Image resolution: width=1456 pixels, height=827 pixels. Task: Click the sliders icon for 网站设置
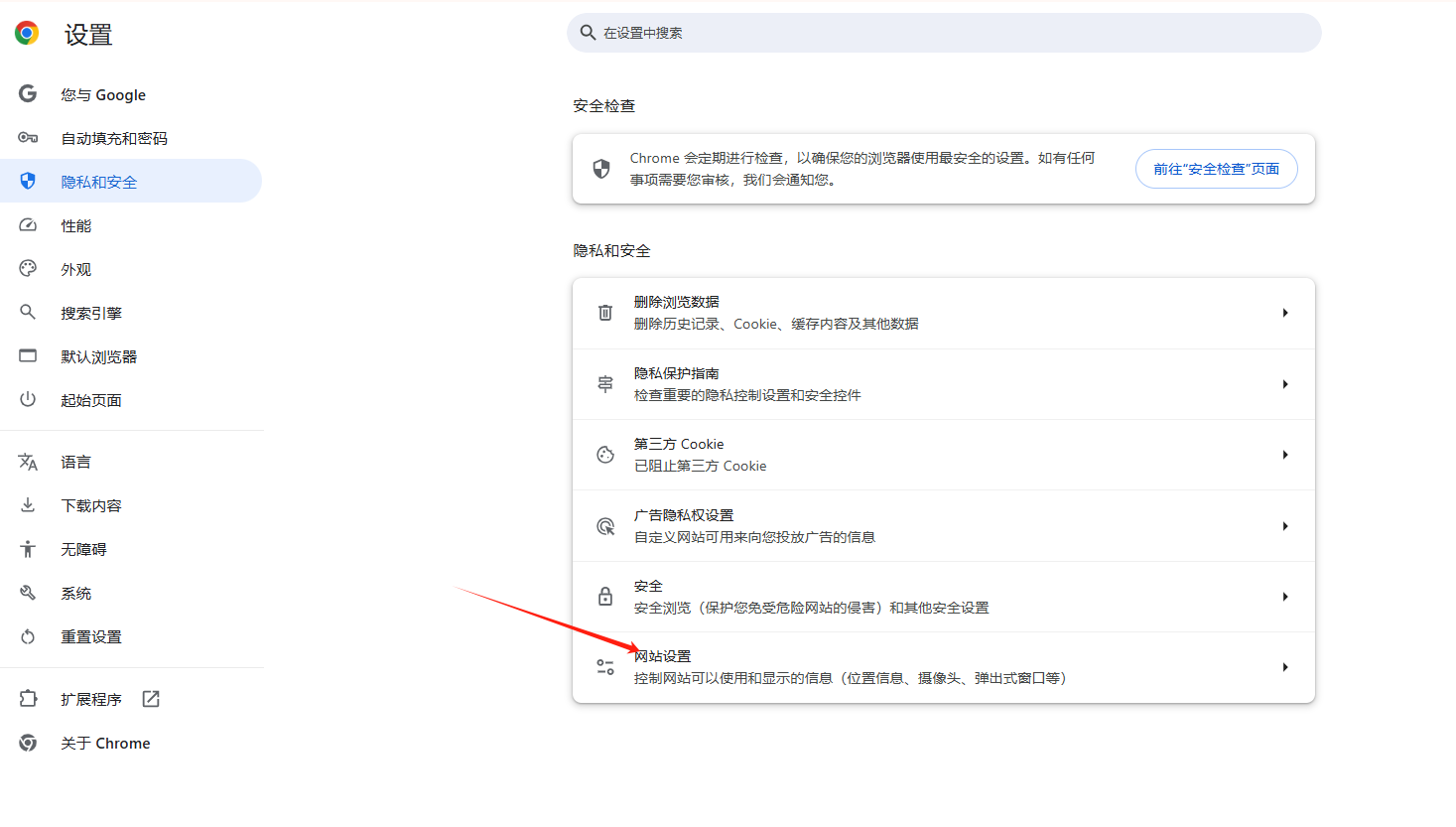(605, 667)
